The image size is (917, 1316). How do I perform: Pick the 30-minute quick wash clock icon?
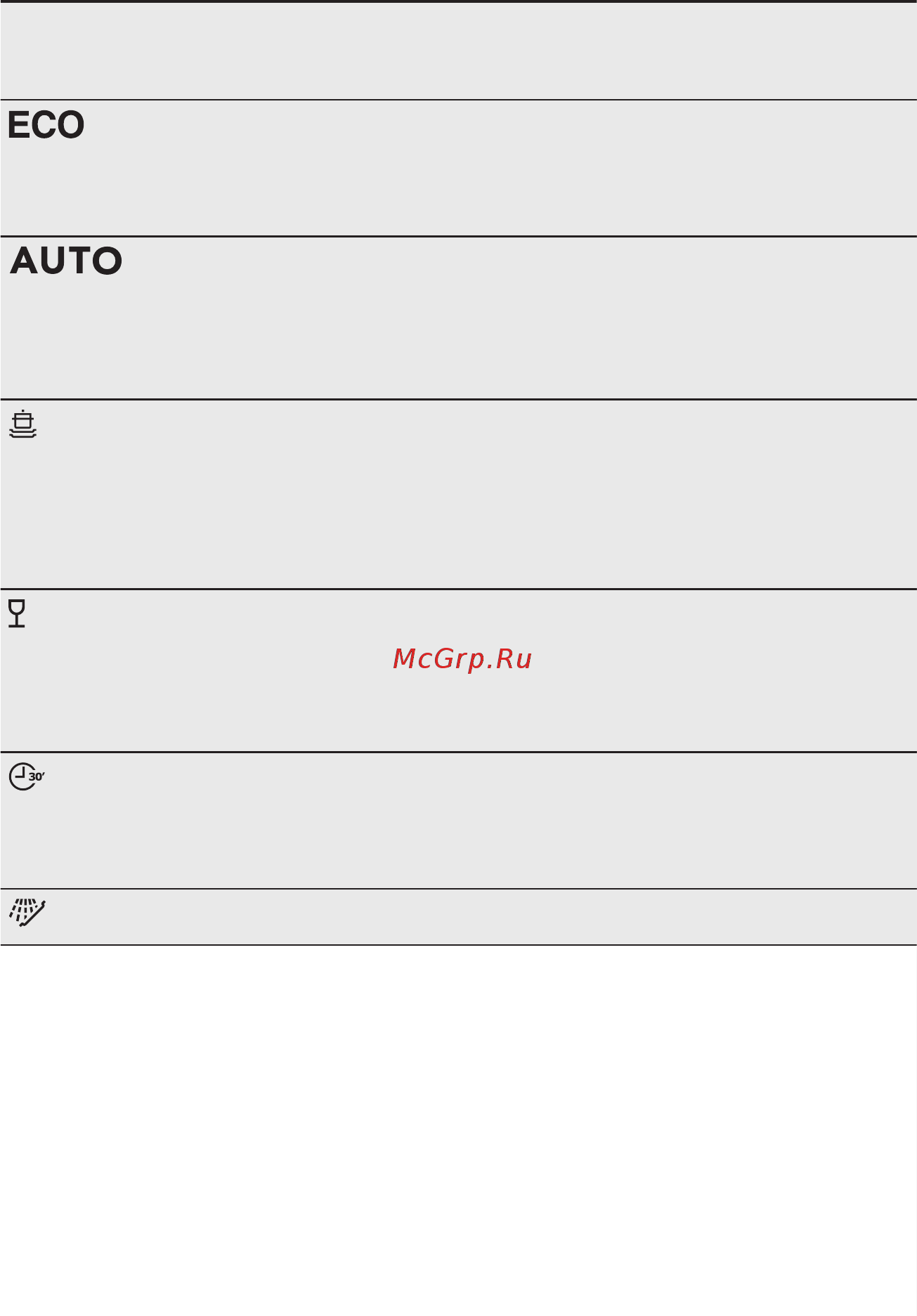[x=27, y=776]
